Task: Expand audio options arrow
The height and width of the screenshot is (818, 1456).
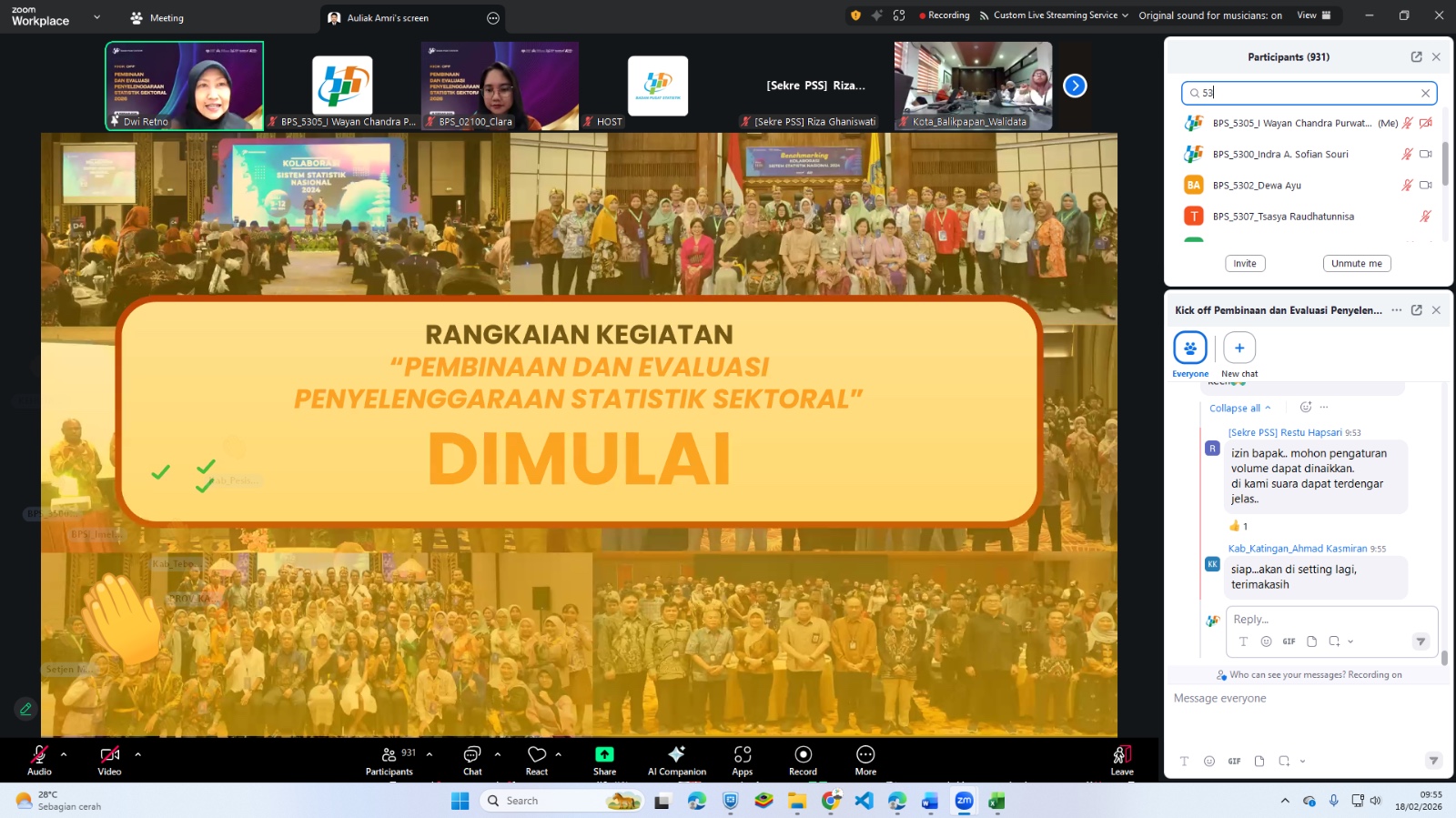Action: point(64,754)
